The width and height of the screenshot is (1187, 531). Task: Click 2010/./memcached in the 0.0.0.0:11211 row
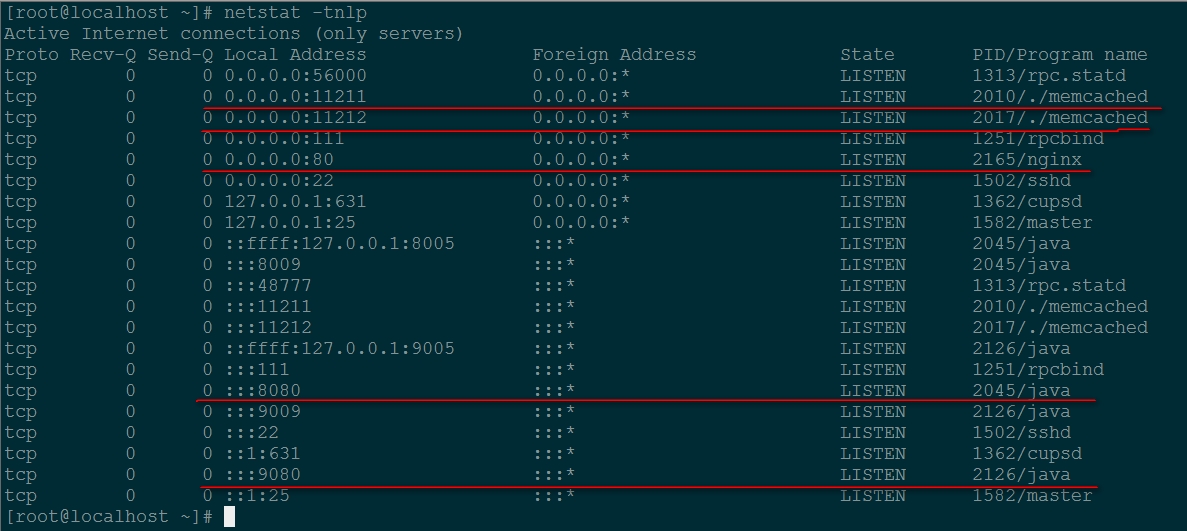1060,97
